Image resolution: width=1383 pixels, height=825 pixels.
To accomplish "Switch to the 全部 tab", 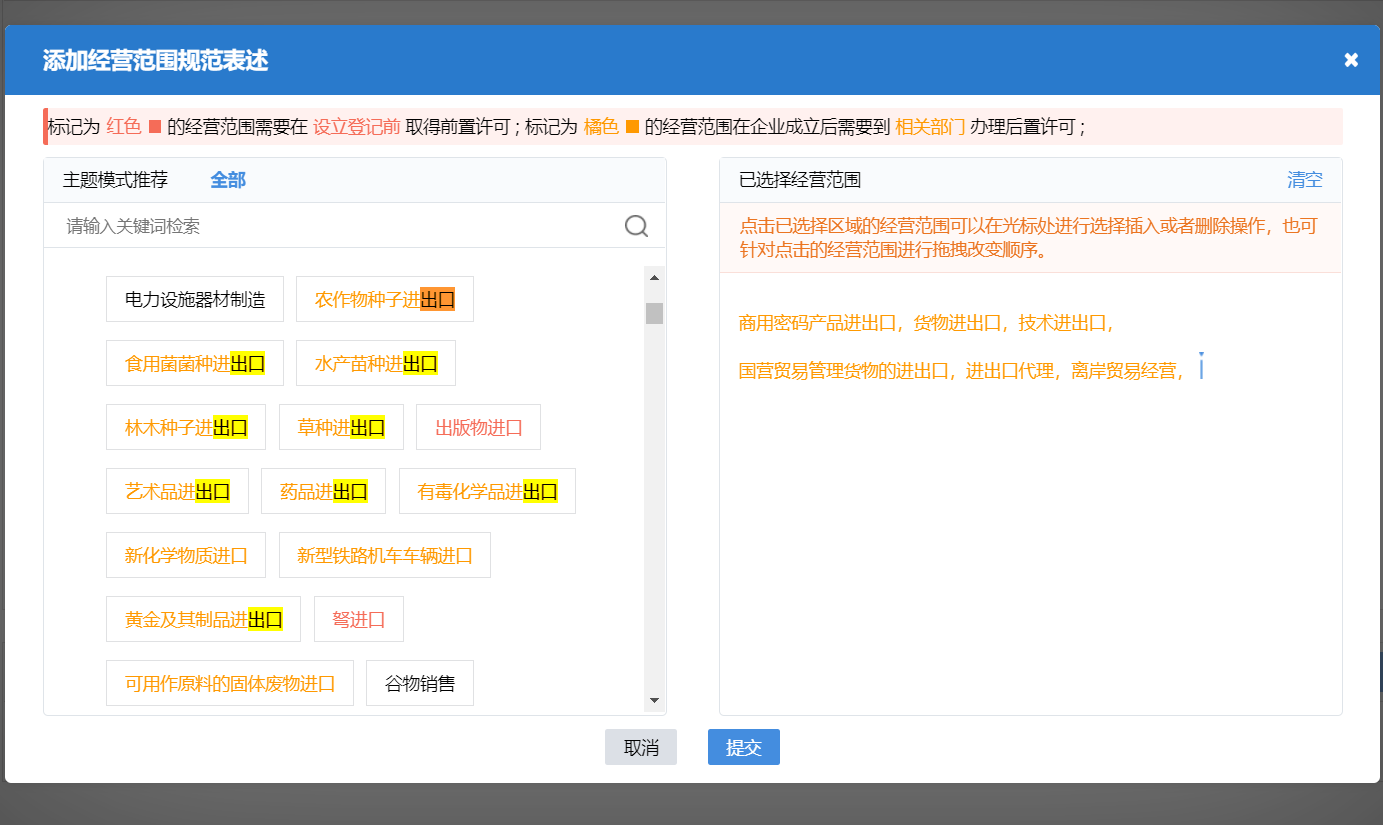I will (x=227, y=179).
